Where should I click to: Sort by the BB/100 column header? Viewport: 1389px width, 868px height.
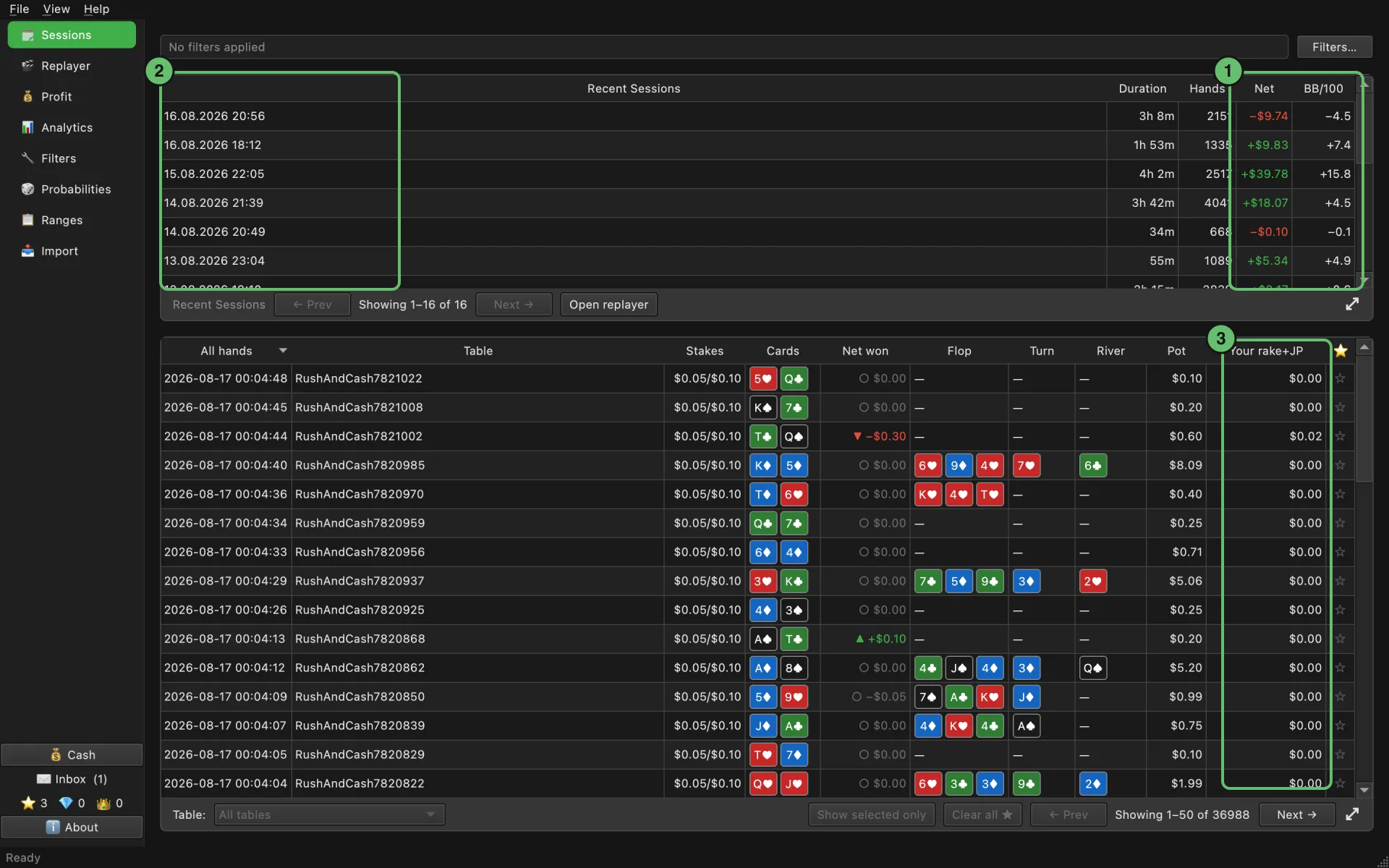click(x=1323, y=88)
